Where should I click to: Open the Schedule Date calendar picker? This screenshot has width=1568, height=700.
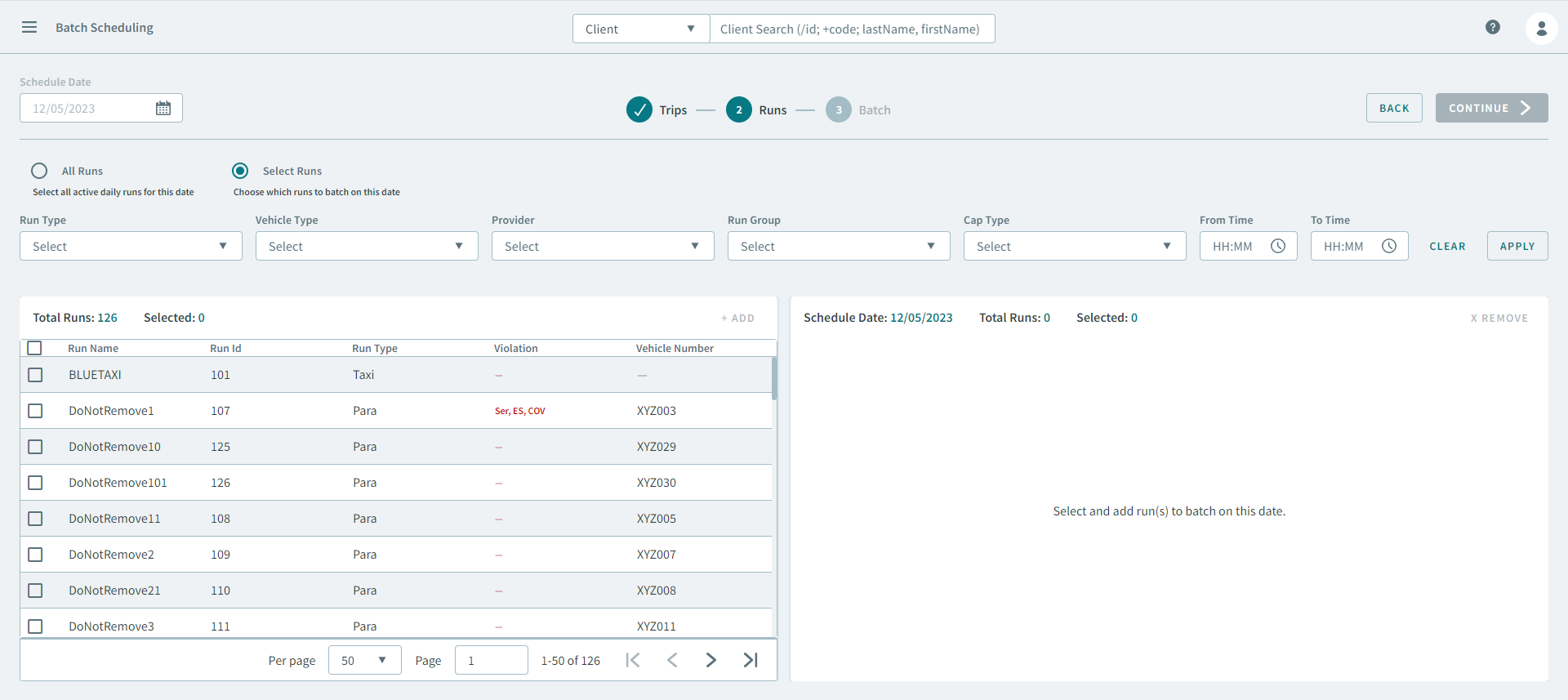click(x=163, y=109)
